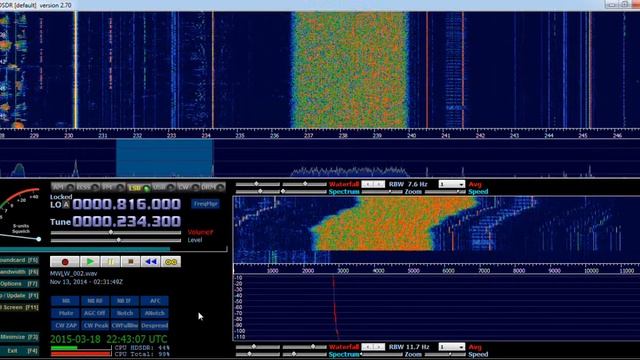Start recording with the red Record button
Image resolution: width=640 pixels, height=360 pixels.
click(x=64, y=262)
